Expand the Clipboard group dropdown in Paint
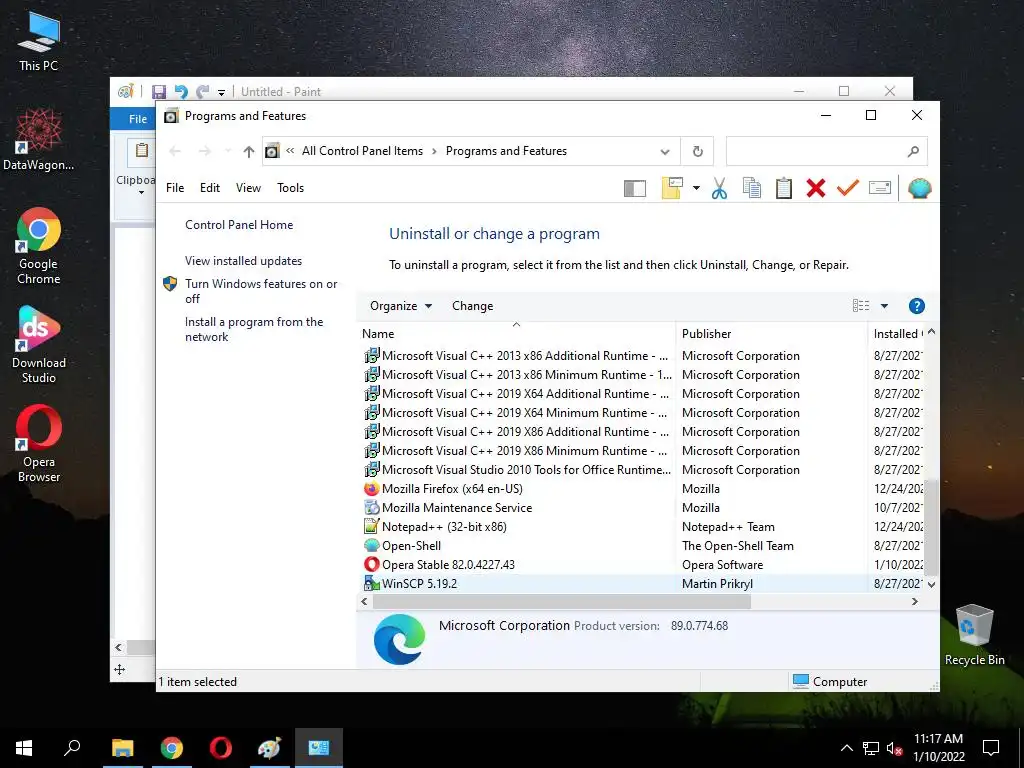This screenshot has height=768, width=1024. pyautogui.click(x=141, y=193)
